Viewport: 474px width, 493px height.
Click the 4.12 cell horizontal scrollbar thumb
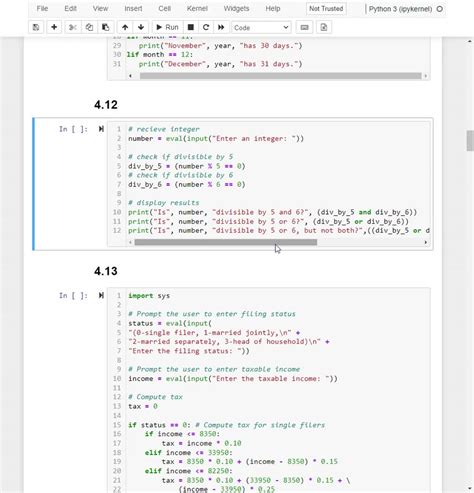[x=226, y=242]
